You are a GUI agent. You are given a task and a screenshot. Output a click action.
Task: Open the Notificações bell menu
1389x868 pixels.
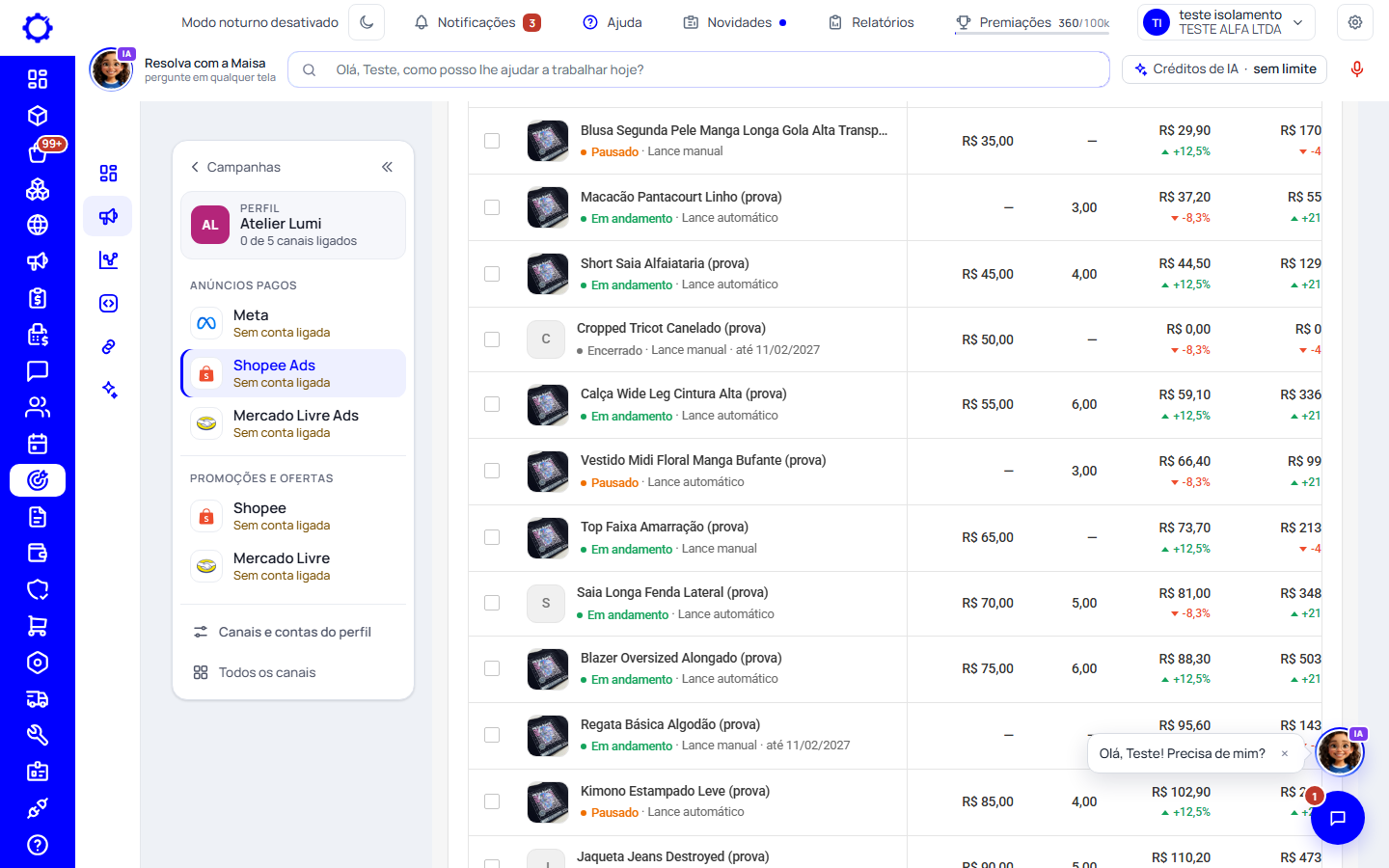(477, 22)
